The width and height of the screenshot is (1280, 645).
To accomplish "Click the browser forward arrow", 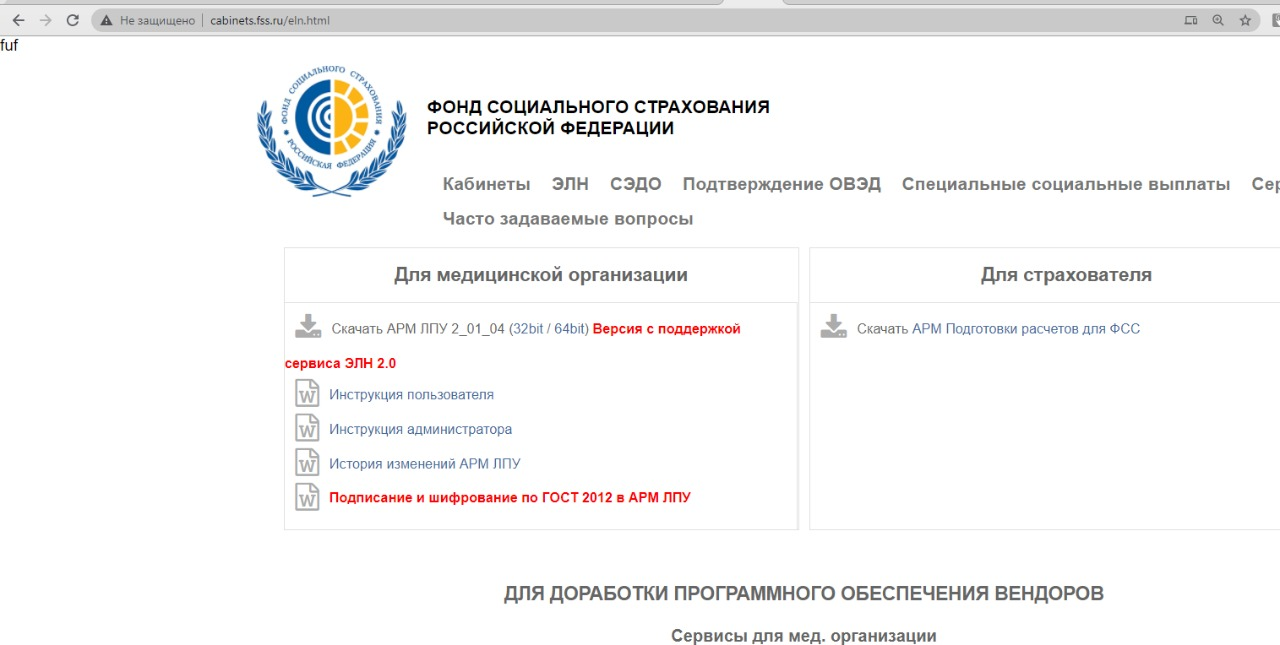I will pos(45,20).
